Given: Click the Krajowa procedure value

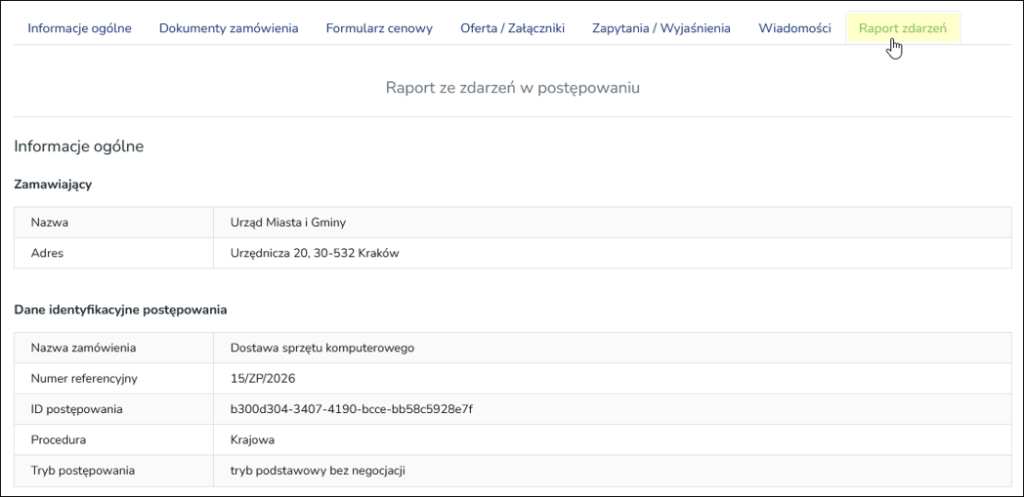Looking at the screenshot, I should (252, 440).
